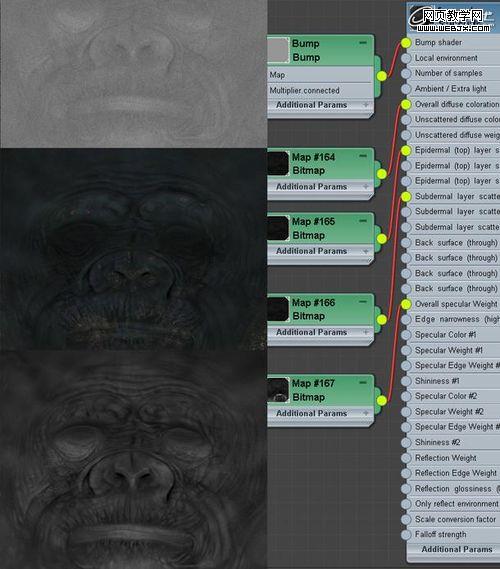Click the Scale conversion factor label
The height and width of the screenshot is (569, 500).
pyautogui.click(x=455, y=519)
